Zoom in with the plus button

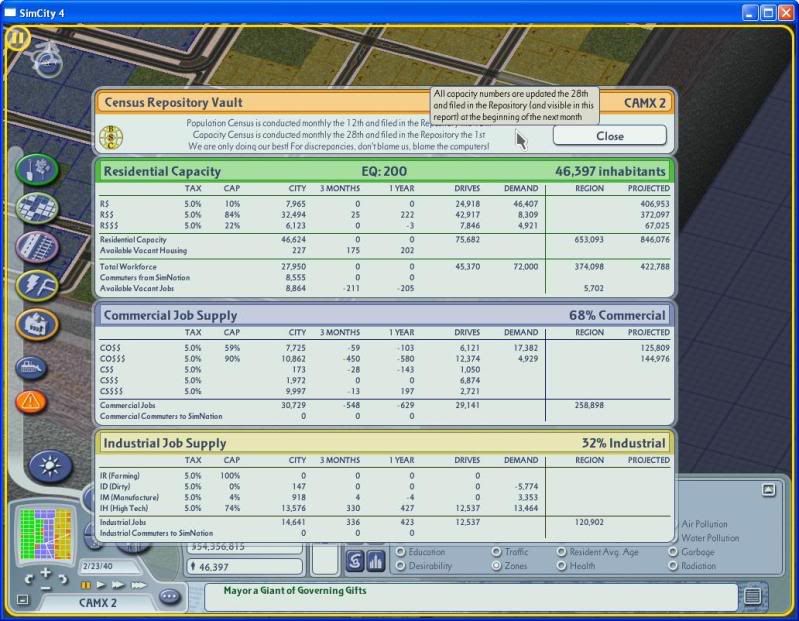pyautogui.click(x=45, y=573)
